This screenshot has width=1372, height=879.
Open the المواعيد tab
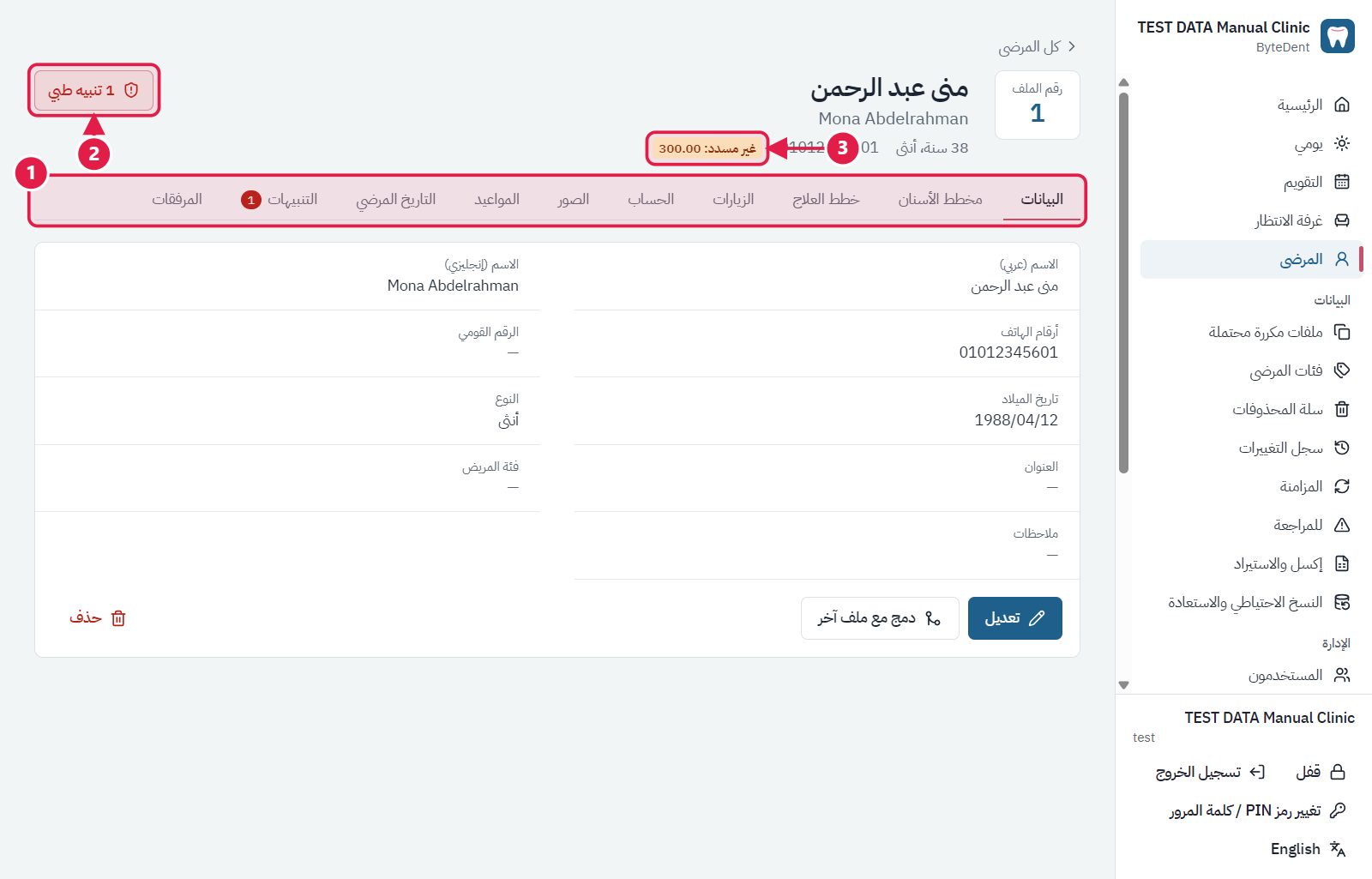[496, 200]
